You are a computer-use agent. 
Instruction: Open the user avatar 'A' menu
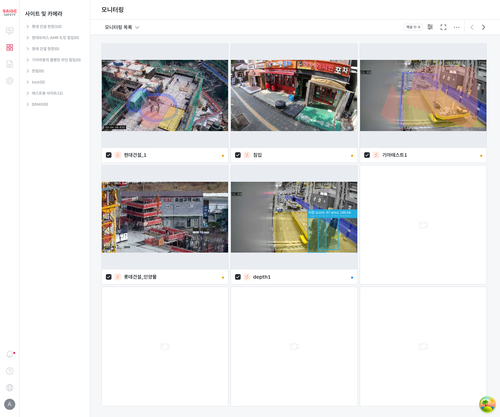click(10, 404)
